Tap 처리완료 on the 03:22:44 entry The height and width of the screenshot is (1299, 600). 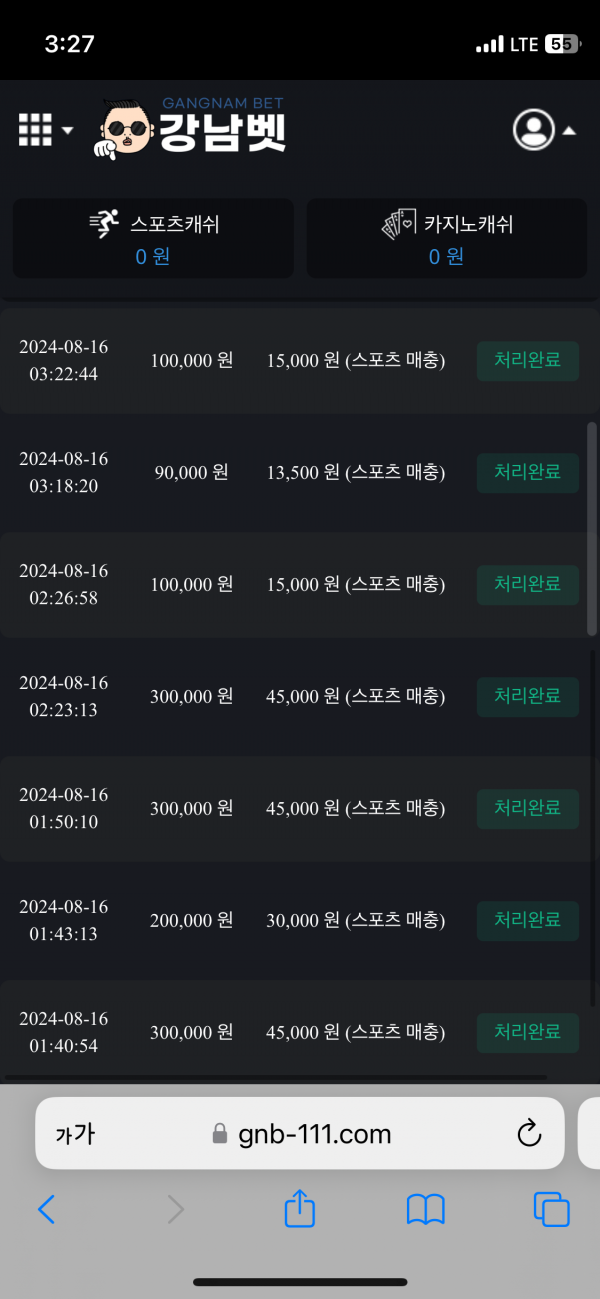(x=527, y=360)
